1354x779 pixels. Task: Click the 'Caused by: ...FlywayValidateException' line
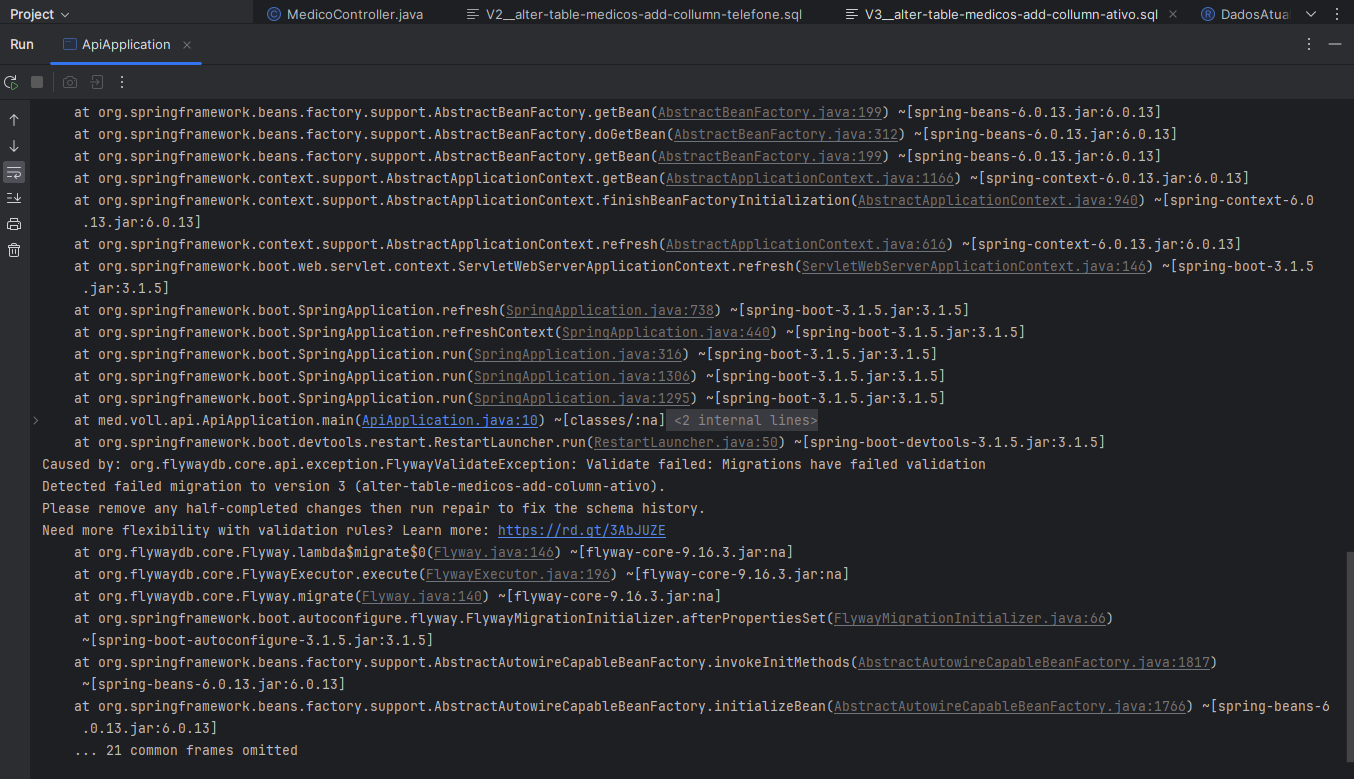point(514,465)
